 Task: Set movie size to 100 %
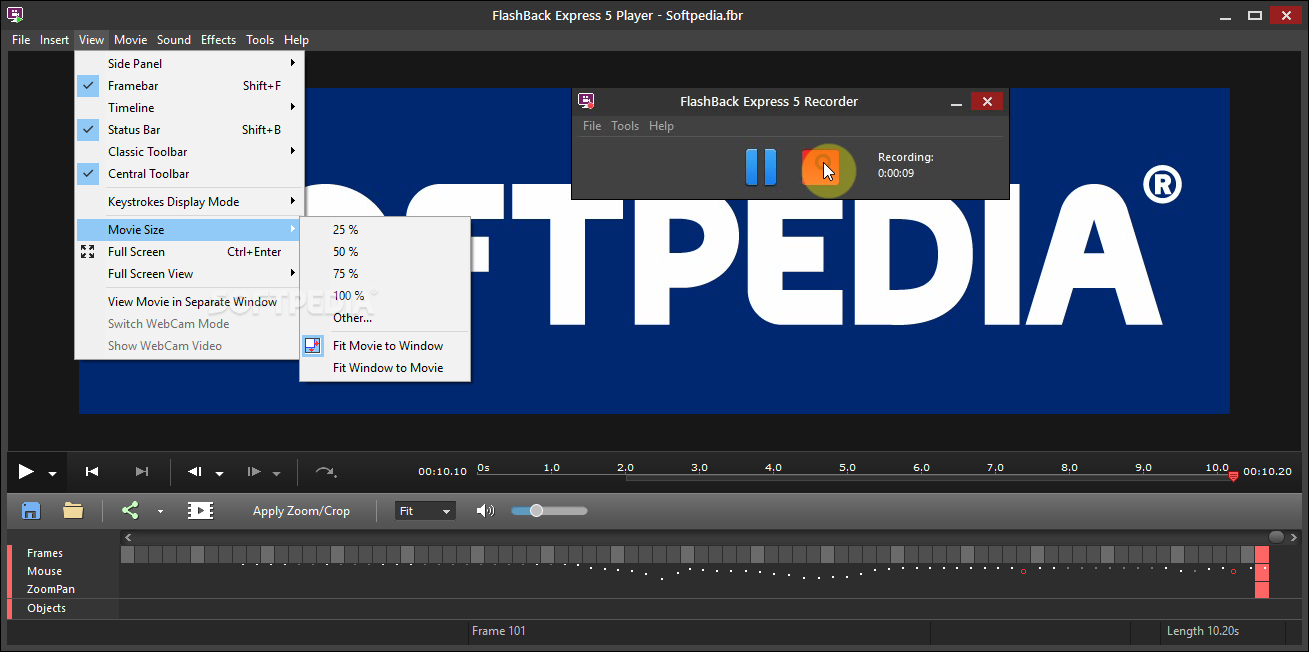pos(385,296)
